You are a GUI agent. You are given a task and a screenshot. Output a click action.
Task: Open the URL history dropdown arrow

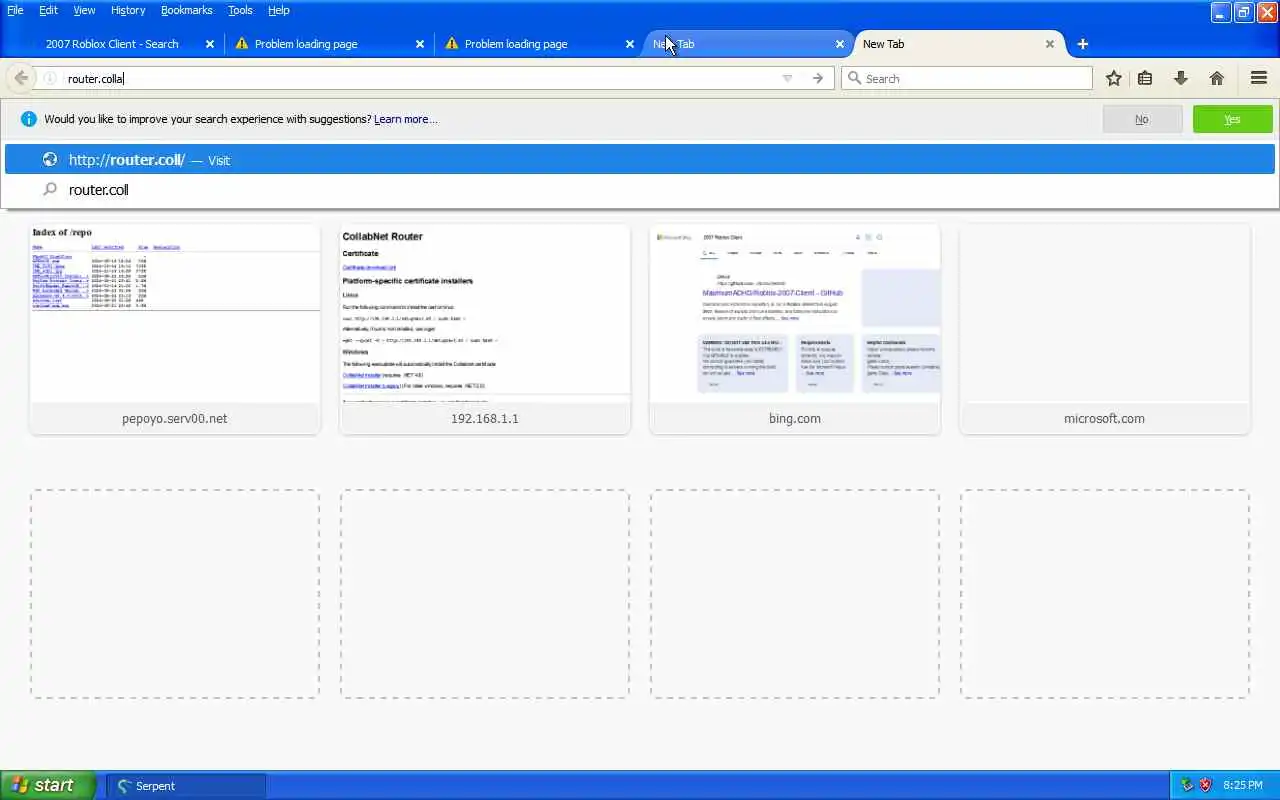tap(787, 78)
